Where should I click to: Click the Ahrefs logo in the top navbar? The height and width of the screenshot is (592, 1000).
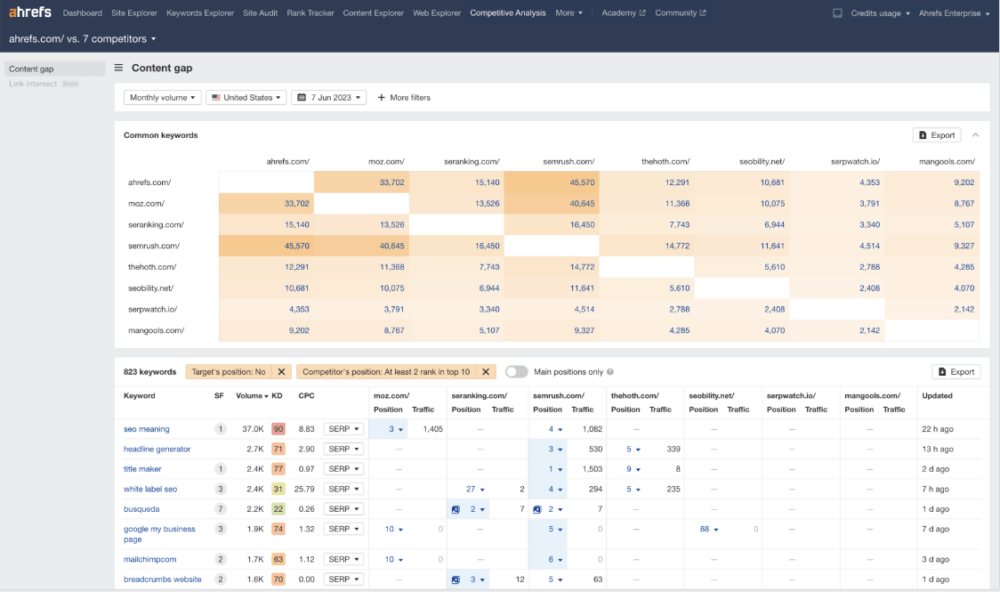tap(28, 12)
